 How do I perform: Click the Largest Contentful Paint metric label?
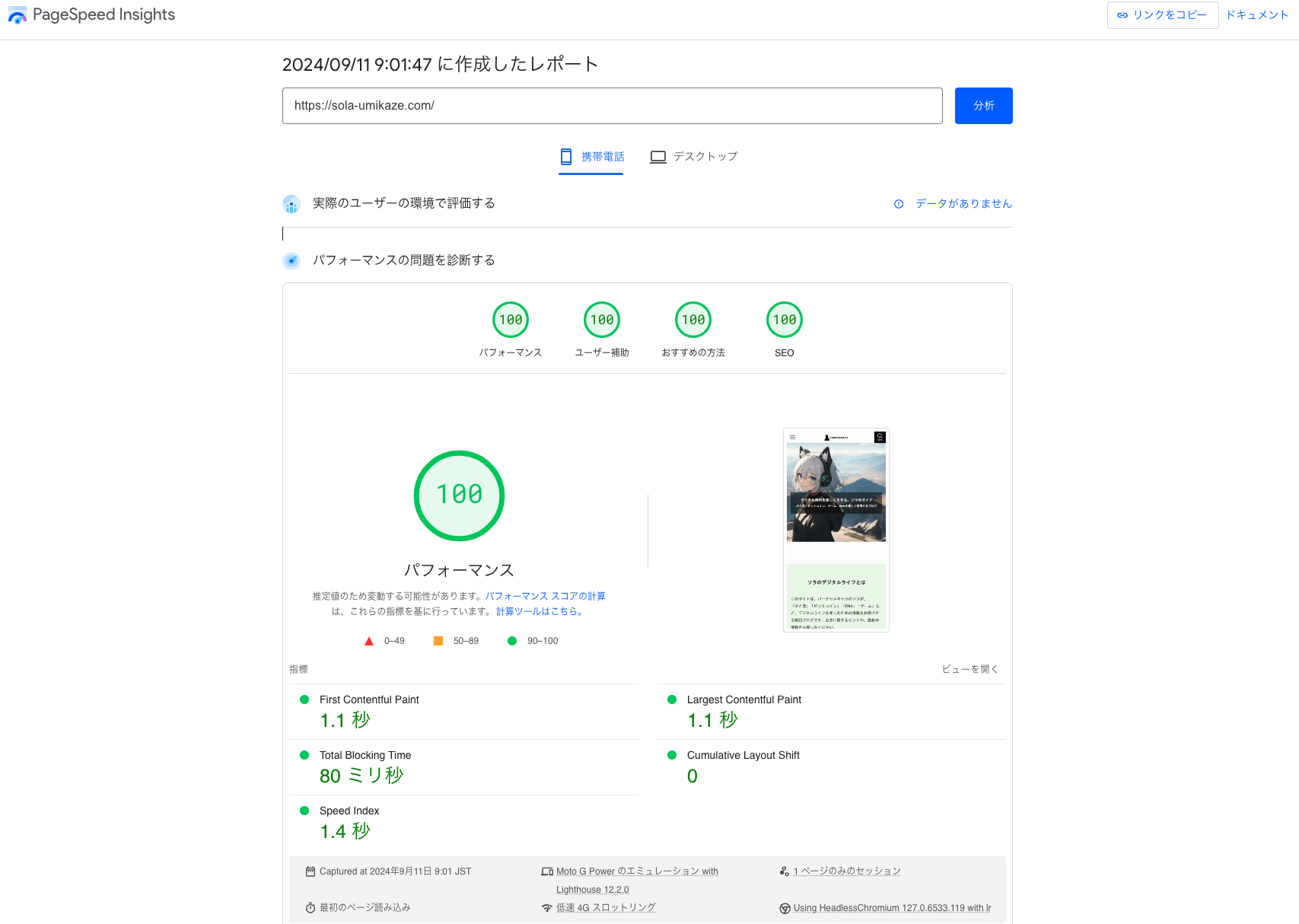click(x=744, y=699)
